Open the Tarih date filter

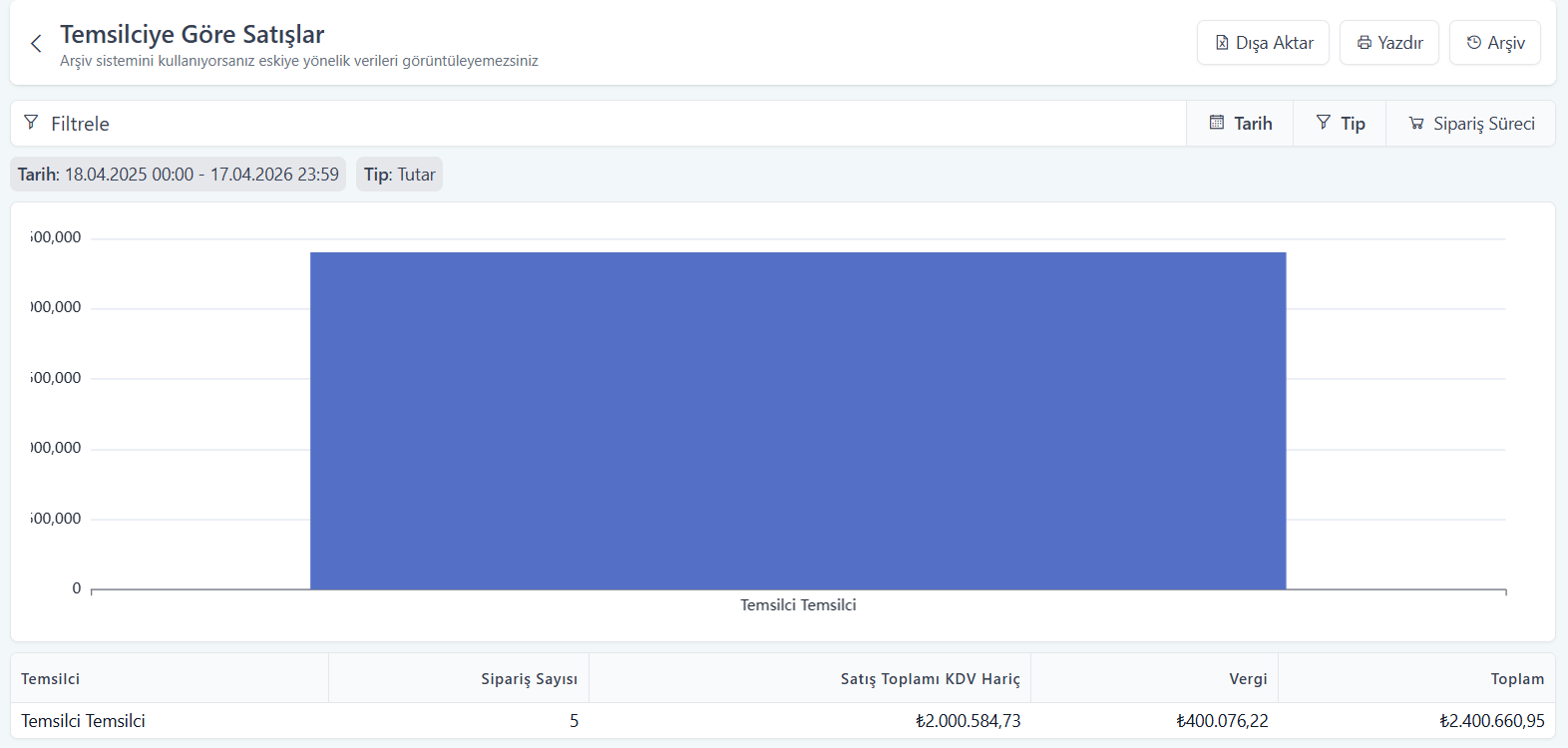[x=1240, y=124]
